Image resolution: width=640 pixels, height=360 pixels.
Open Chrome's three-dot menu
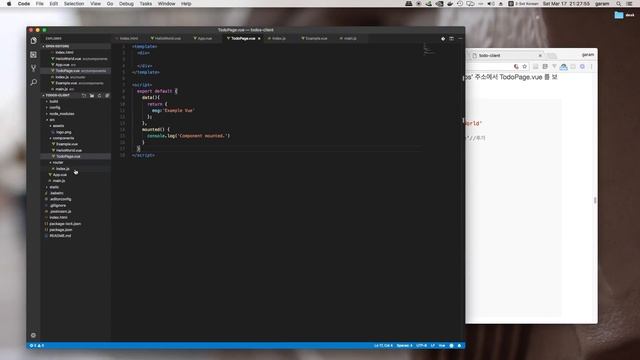[591, 67]
